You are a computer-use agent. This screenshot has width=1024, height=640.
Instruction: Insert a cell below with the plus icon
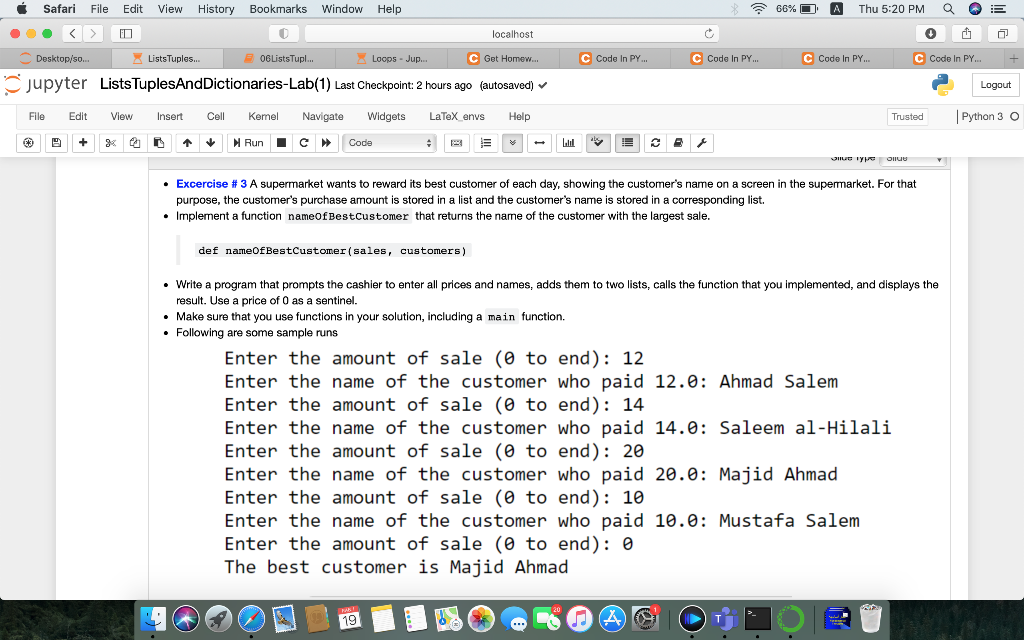coord(83,142)
